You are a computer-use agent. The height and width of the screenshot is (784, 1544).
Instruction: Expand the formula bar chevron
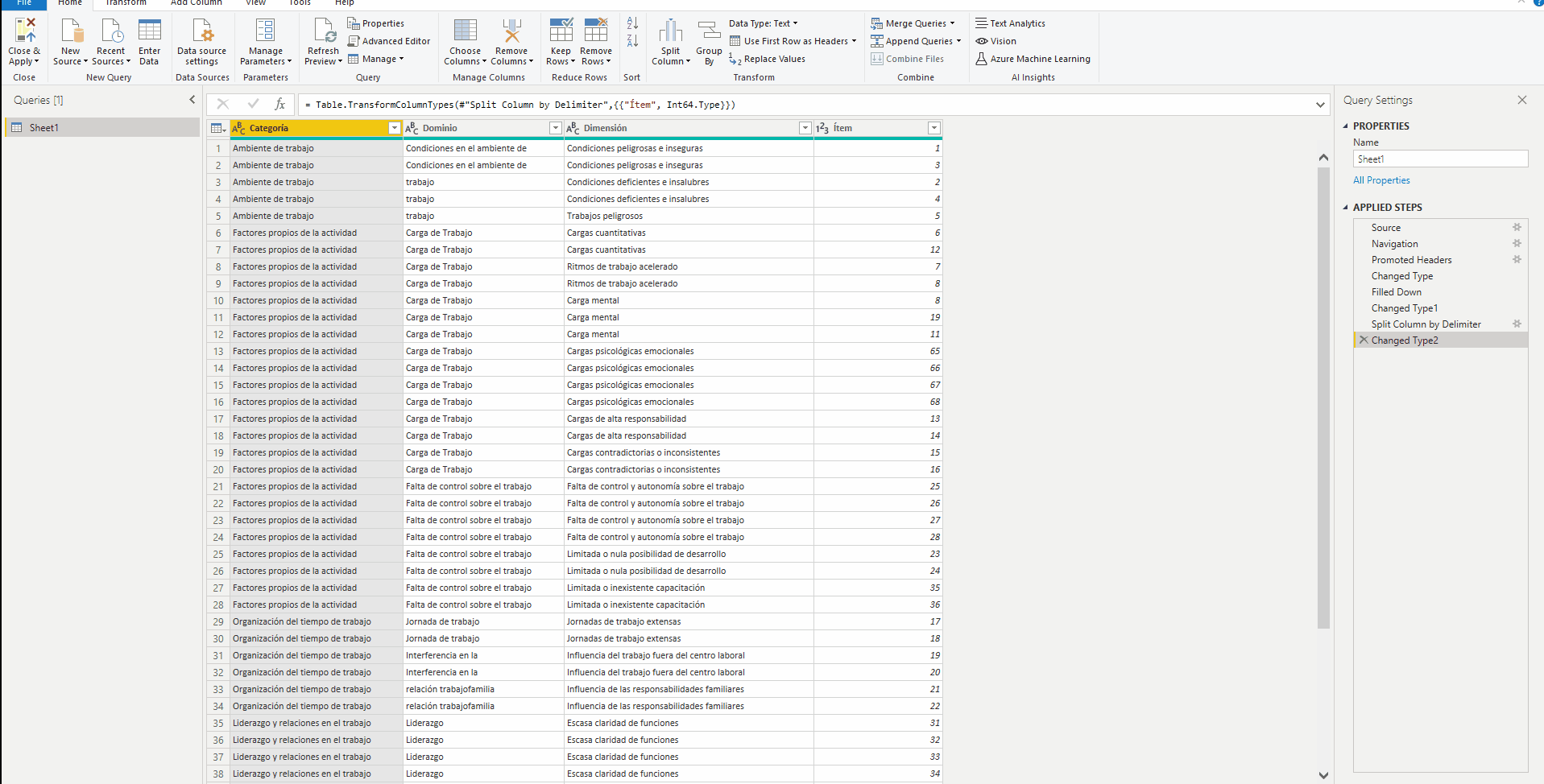point(1321,105)
